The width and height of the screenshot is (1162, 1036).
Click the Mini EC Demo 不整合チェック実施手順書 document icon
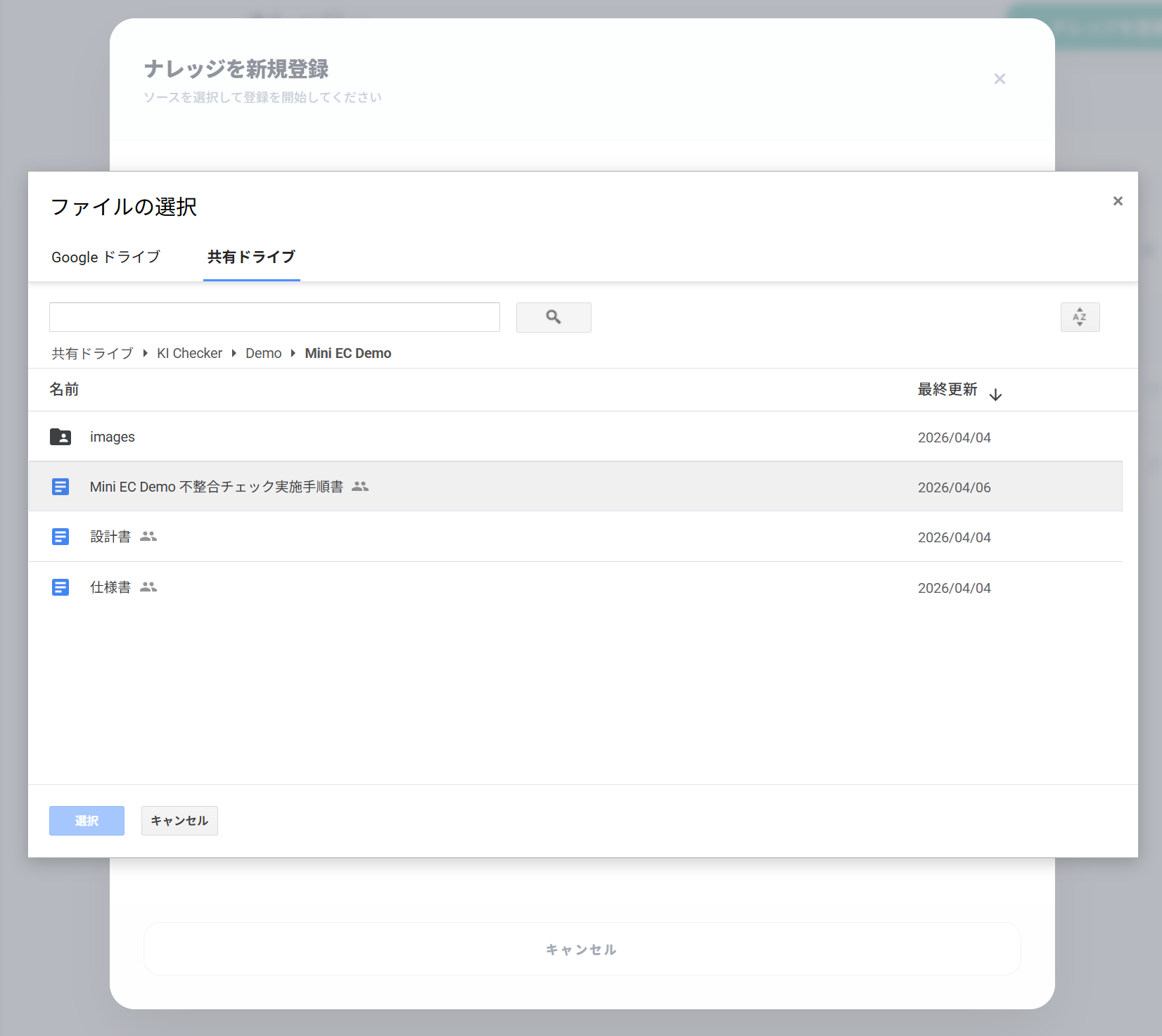60,487
